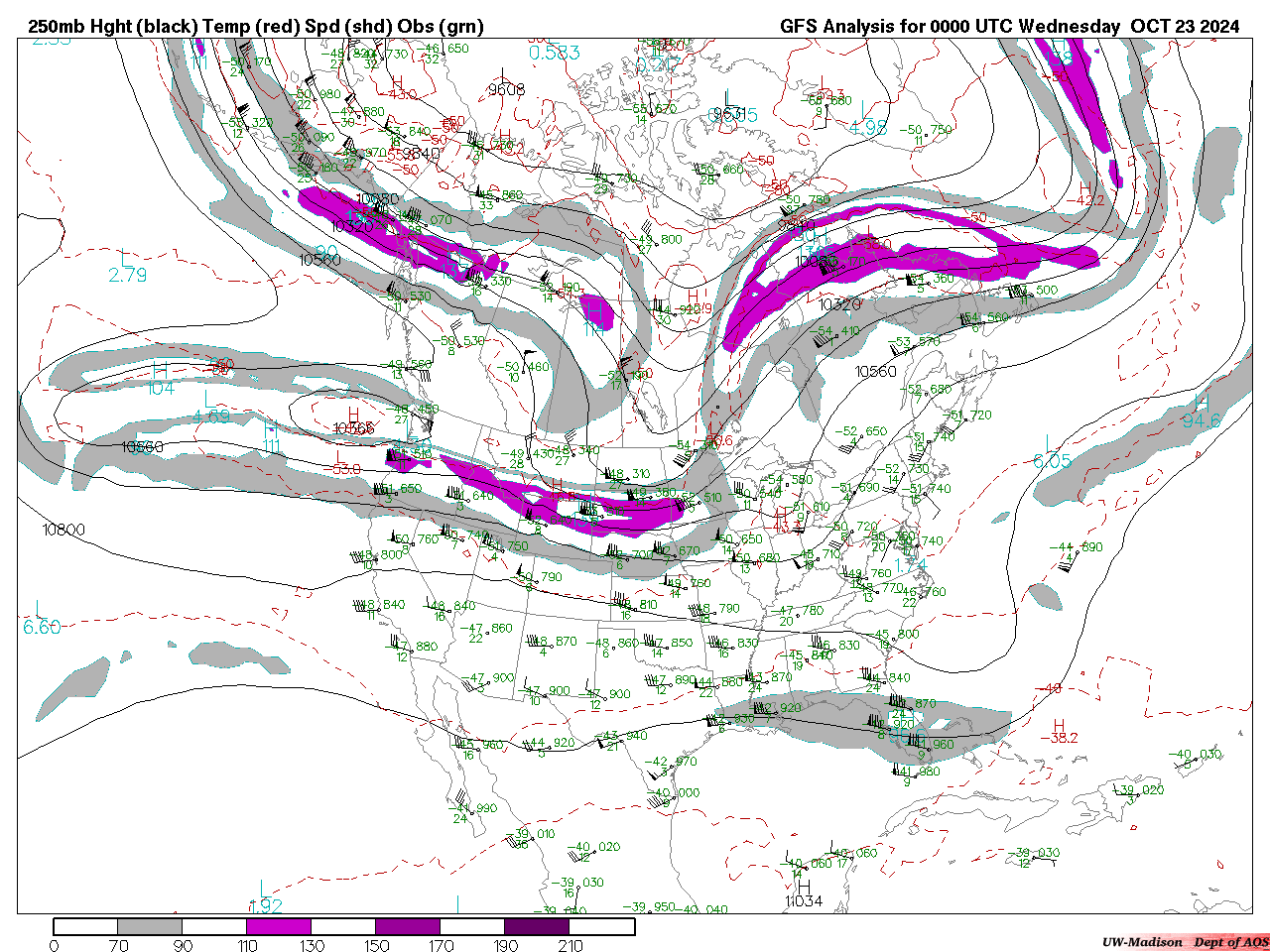Image resolution: width=1270 pixels, height=952 pixels.
Task: Click the UW-Madison Dept of AOS credit
Action: click(x=1185, y=942)
